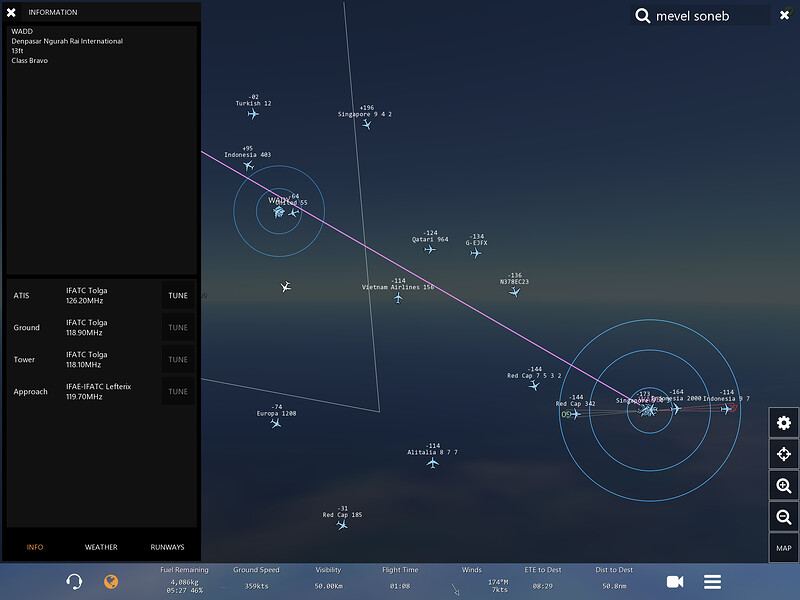Select the Red Cap 7532 aircraft
Viewport: 800px width, 600px height.
(x=534, y=386)
